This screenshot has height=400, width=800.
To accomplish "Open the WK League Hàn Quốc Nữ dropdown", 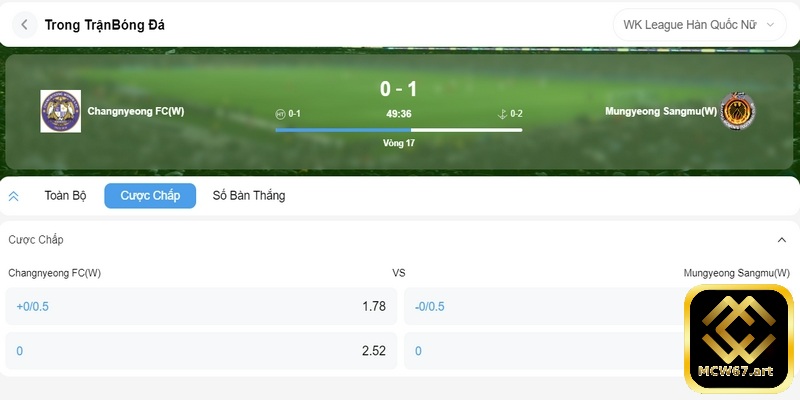I will (x=700, y=24).
